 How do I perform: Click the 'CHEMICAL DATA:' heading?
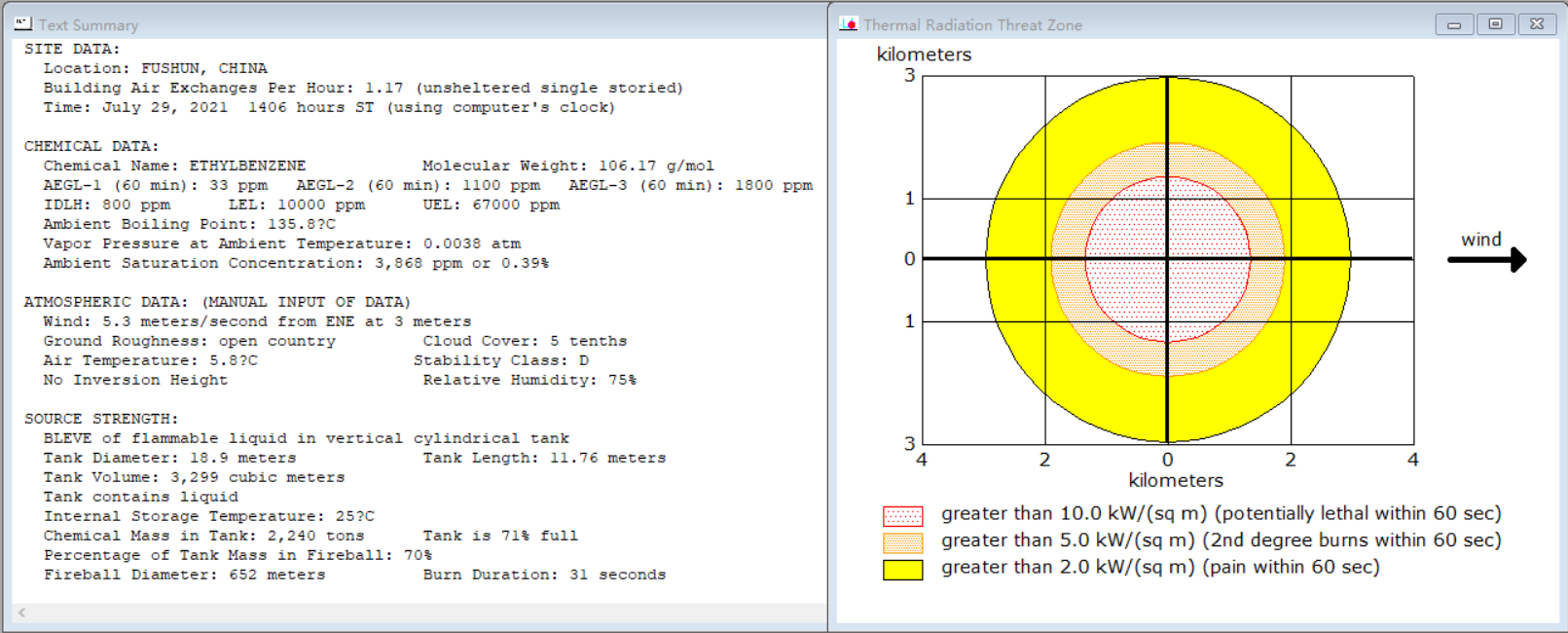[x=91, y=146]
